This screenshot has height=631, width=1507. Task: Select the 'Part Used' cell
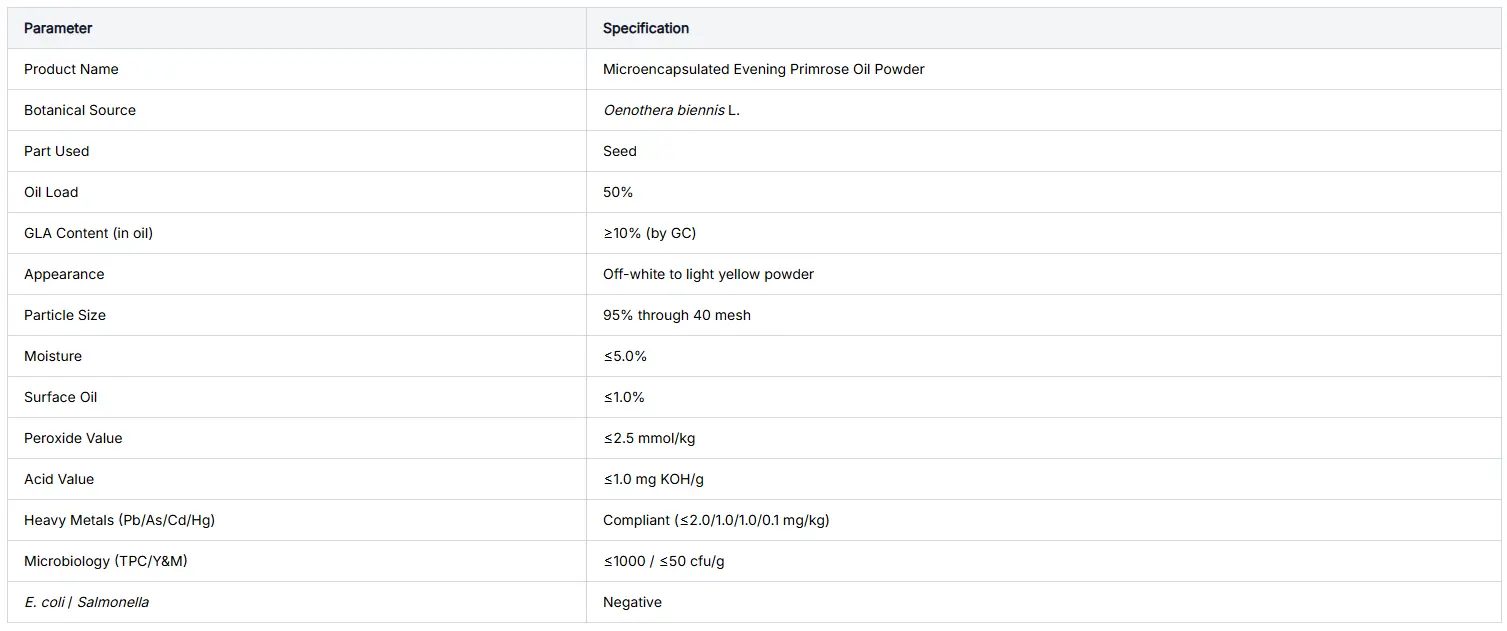(x=297, y=151)
